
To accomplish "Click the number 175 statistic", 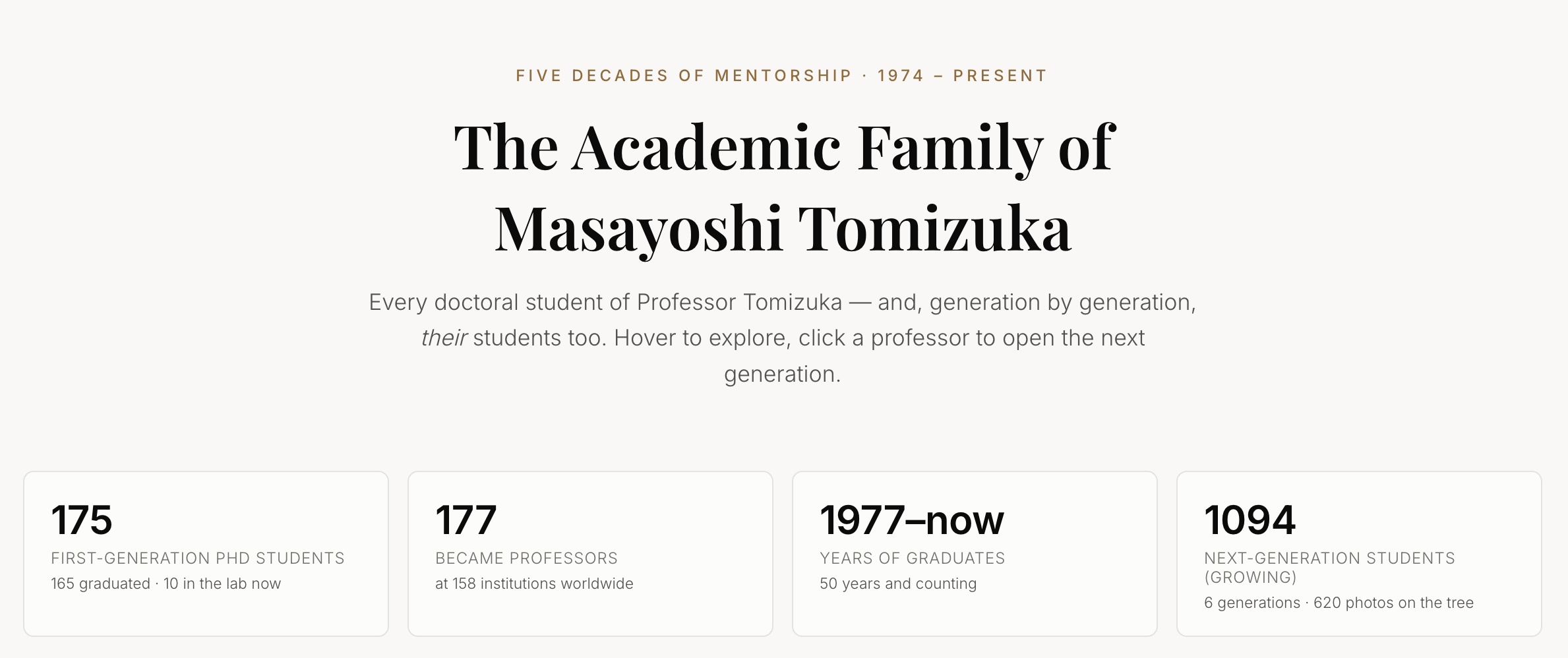I will pyautogui.click(x=82, y=520).
